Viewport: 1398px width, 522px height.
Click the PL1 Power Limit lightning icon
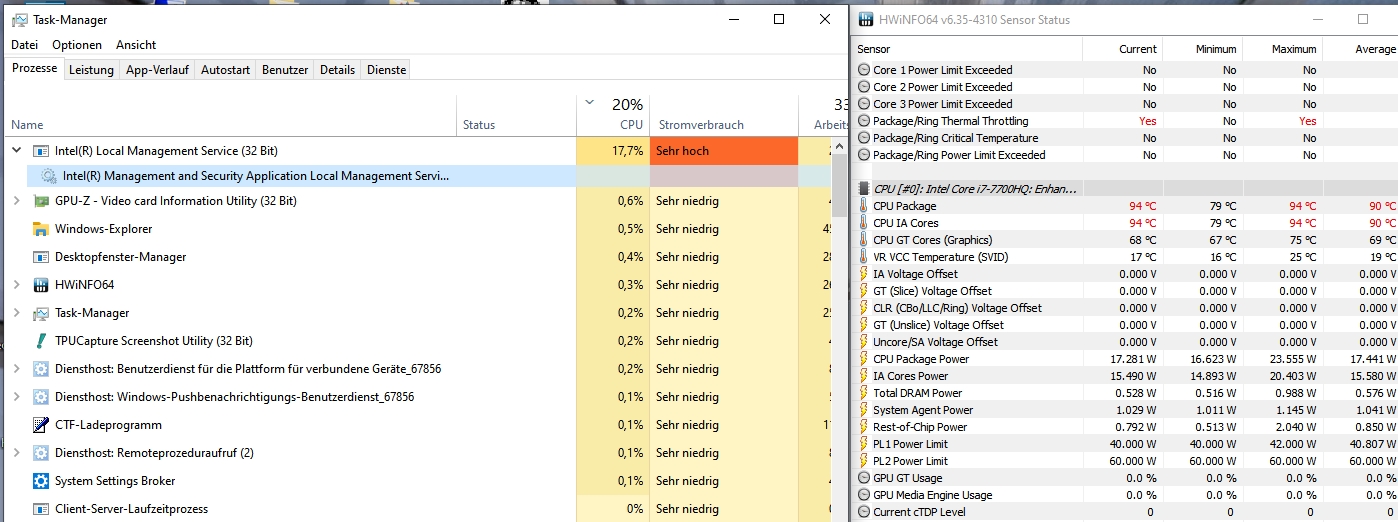coord(864,444)
